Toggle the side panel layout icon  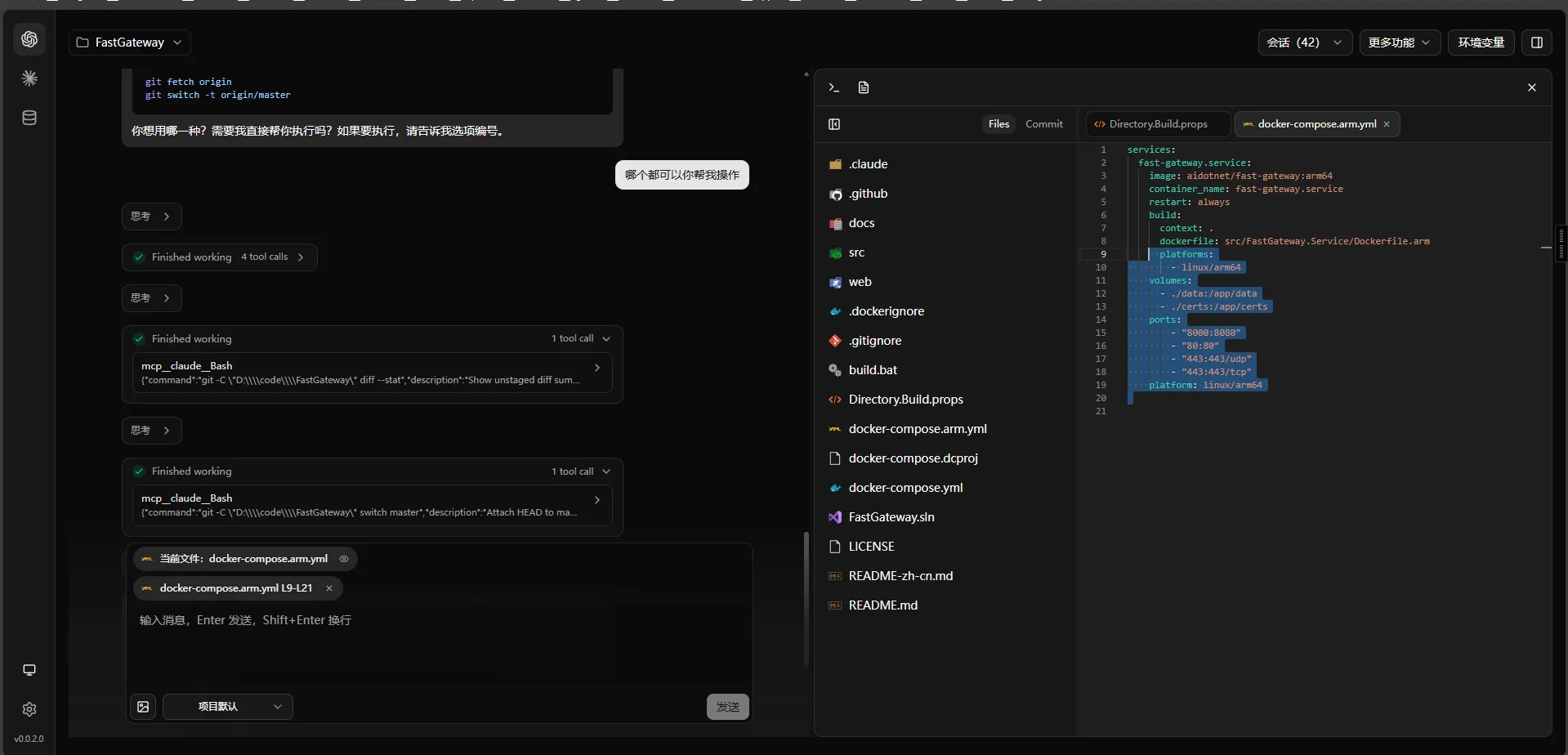tap(1536, 42)
